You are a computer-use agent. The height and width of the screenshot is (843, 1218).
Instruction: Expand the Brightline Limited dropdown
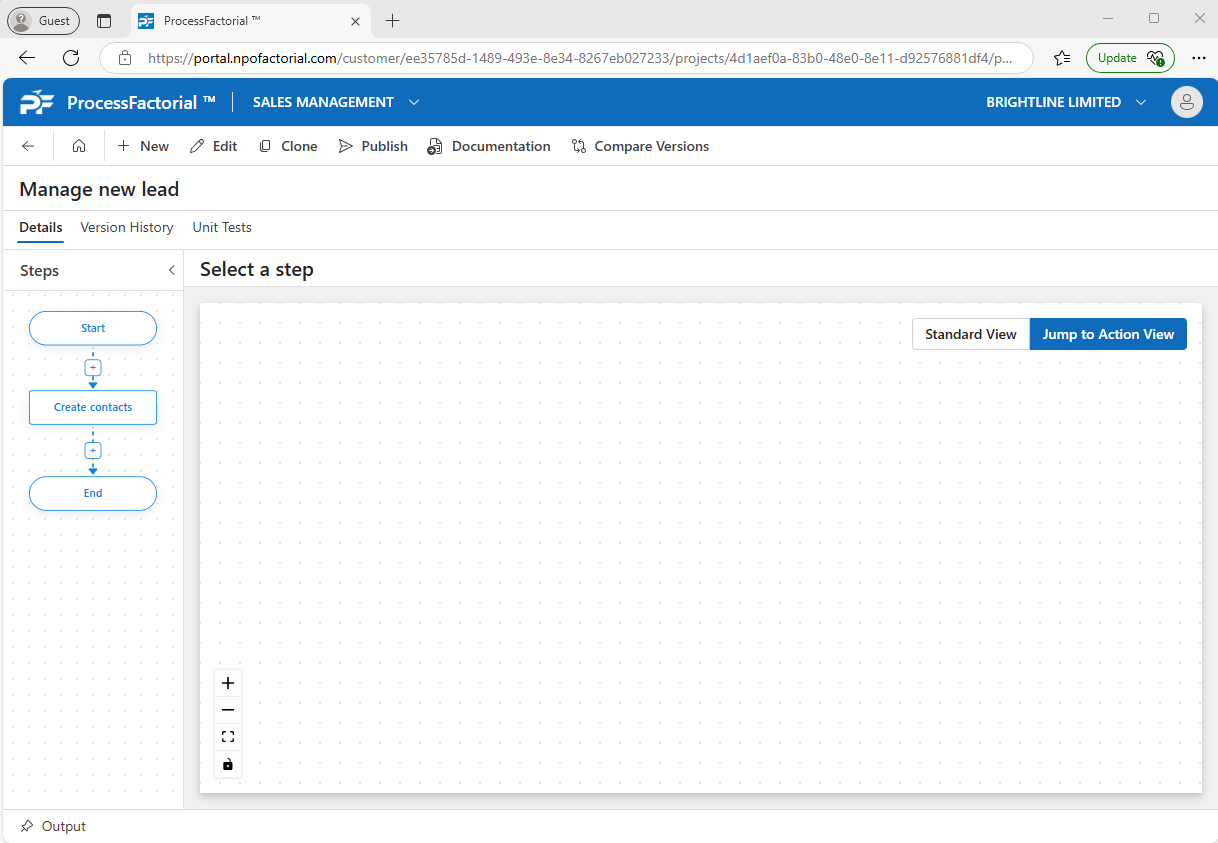(x=1141, y=102)
